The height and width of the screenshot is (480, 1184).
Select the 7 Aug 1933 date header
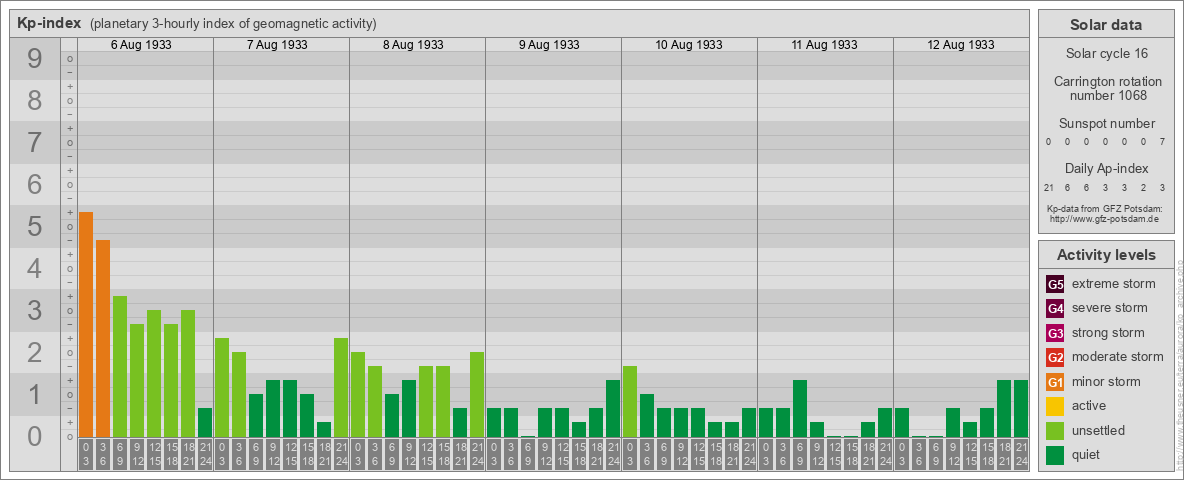(277, 45)
